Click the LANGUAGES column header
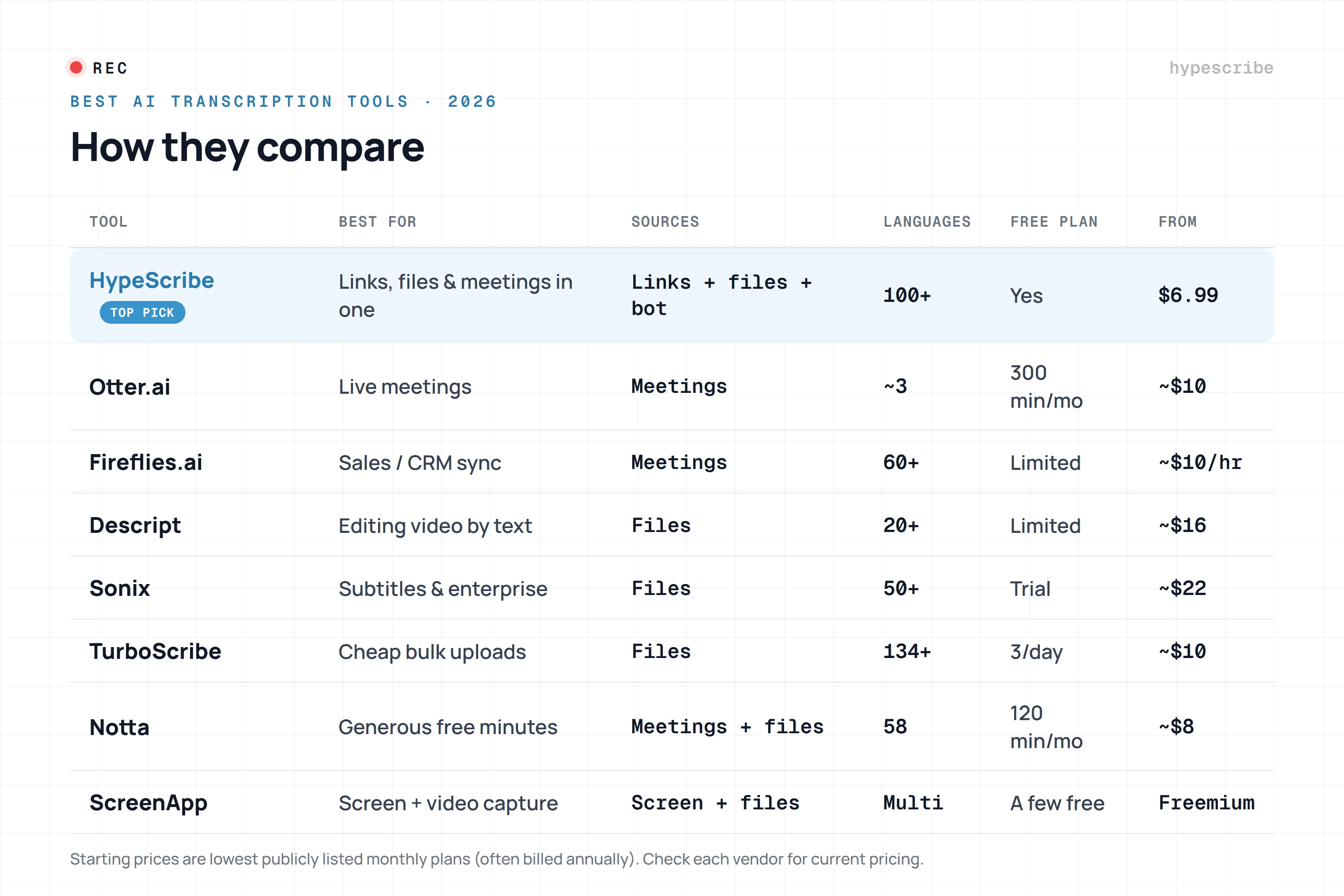This screenshot has width=1344, height=896. coord(927,222)
